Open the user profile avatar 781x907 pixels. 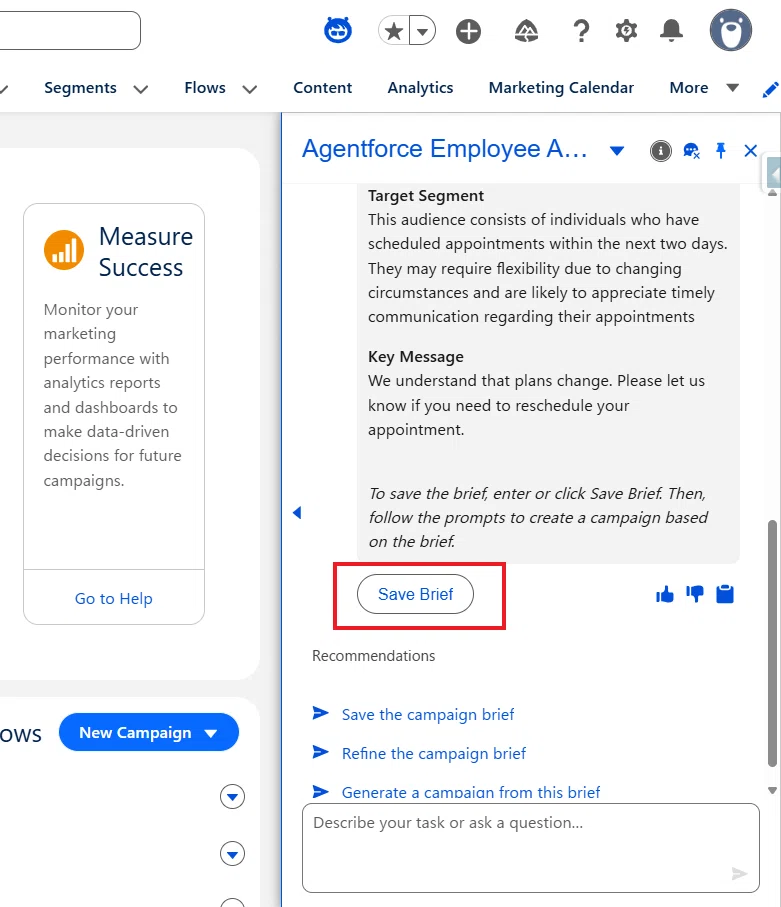[x=731, y=30]
